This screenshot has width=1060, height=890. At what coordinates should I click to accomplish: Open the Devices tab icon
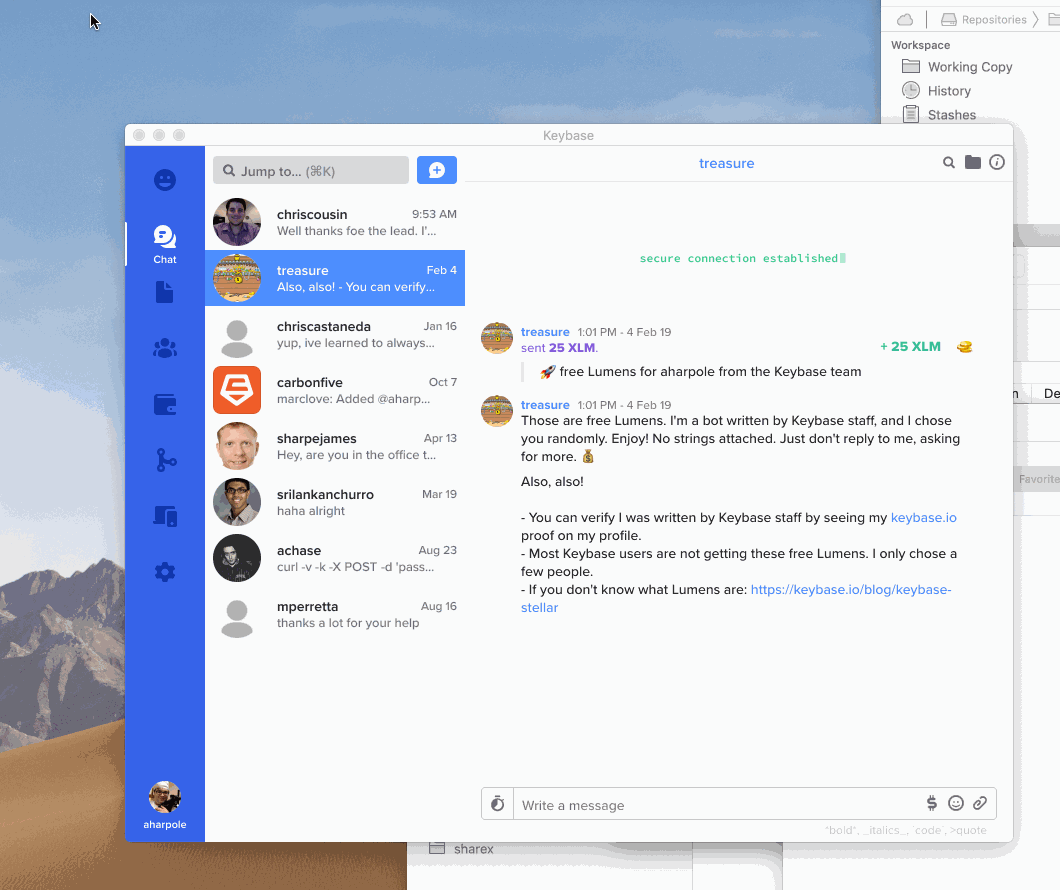(x=165, y=516)
